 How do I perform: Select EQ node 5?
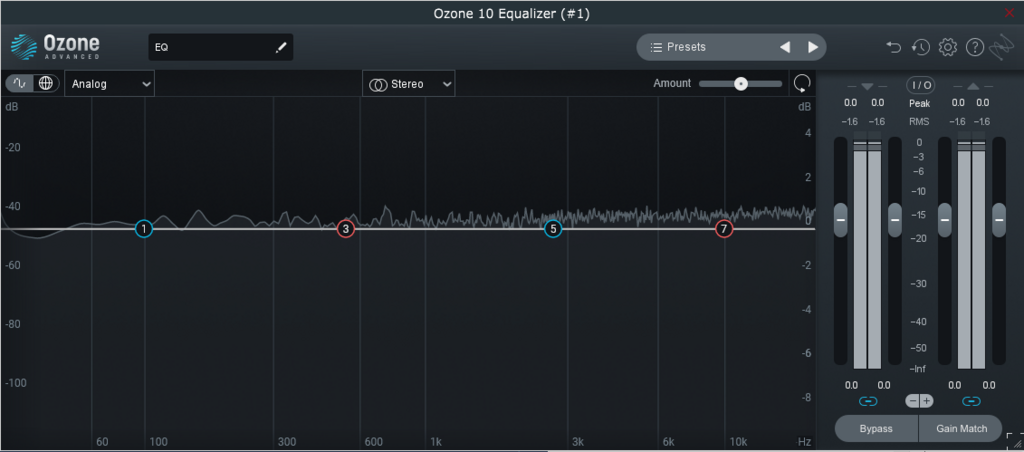(x=553, y=229)
